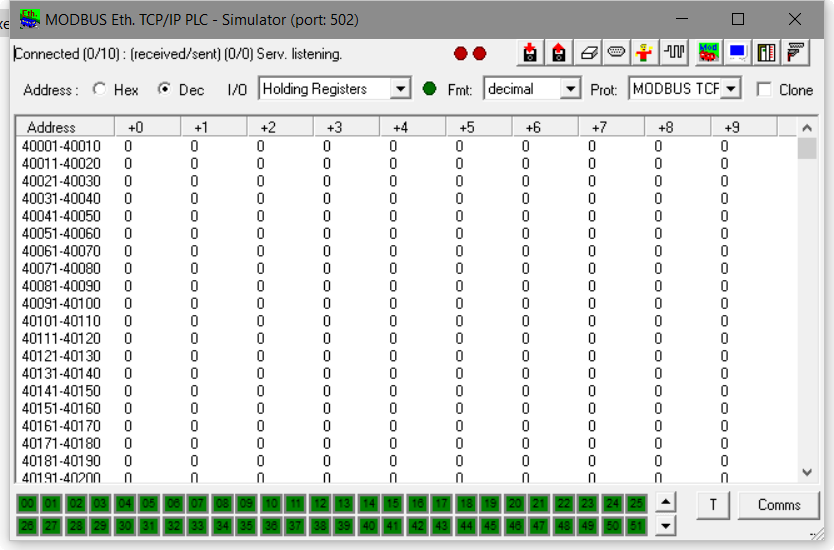Click the register list scroll up arrow

tap(807, 128)
